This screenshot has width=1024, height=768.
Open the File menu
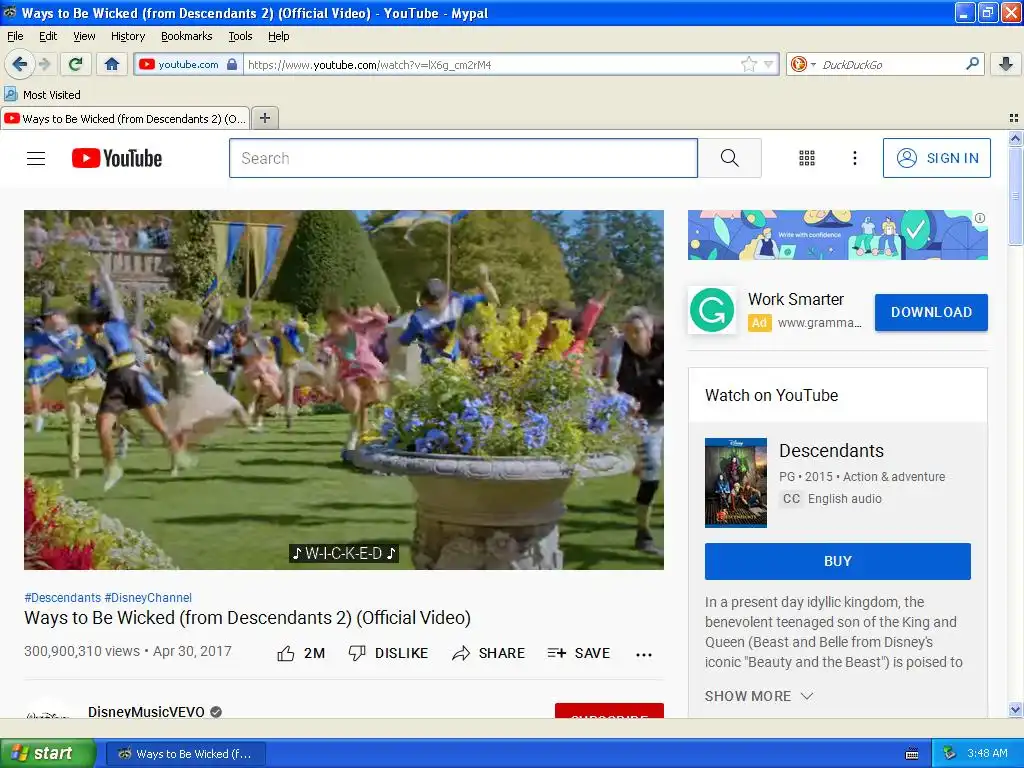15,36
